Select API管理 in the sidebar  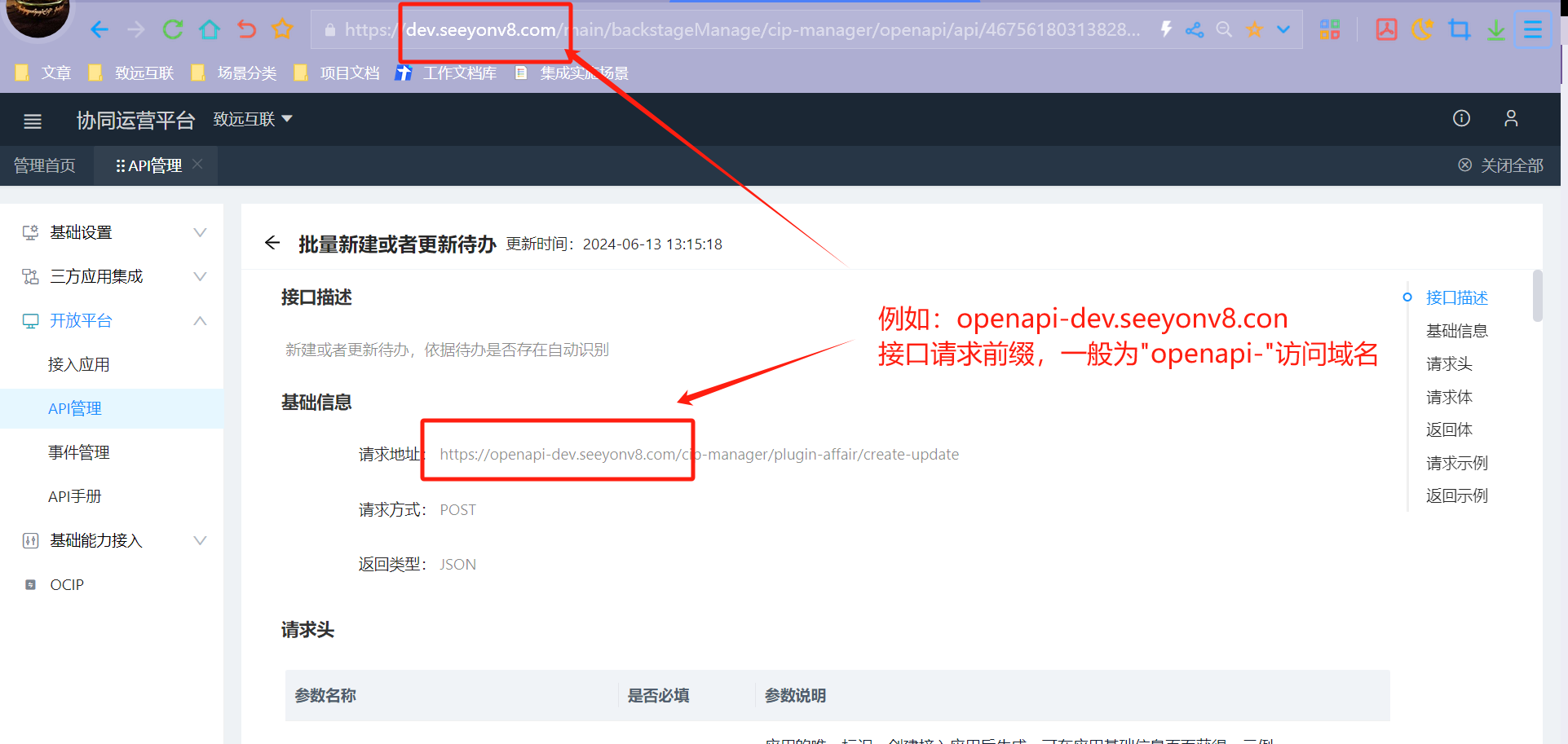112,408
